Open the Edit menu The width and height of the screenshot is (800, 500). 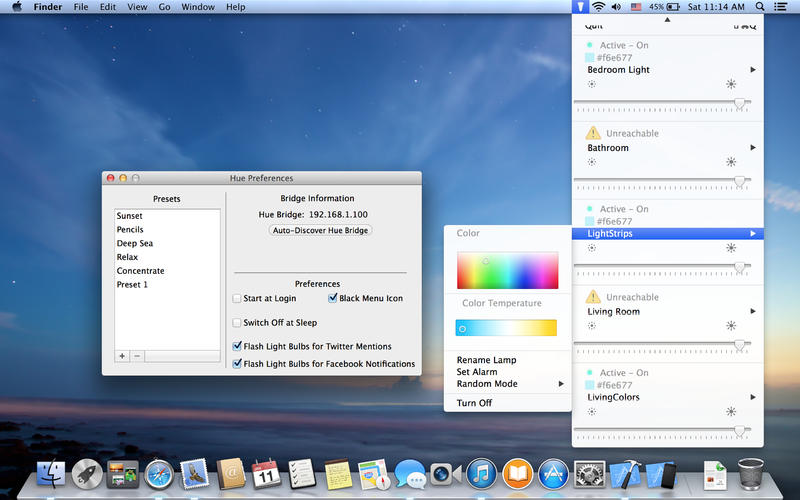[108, 7]
